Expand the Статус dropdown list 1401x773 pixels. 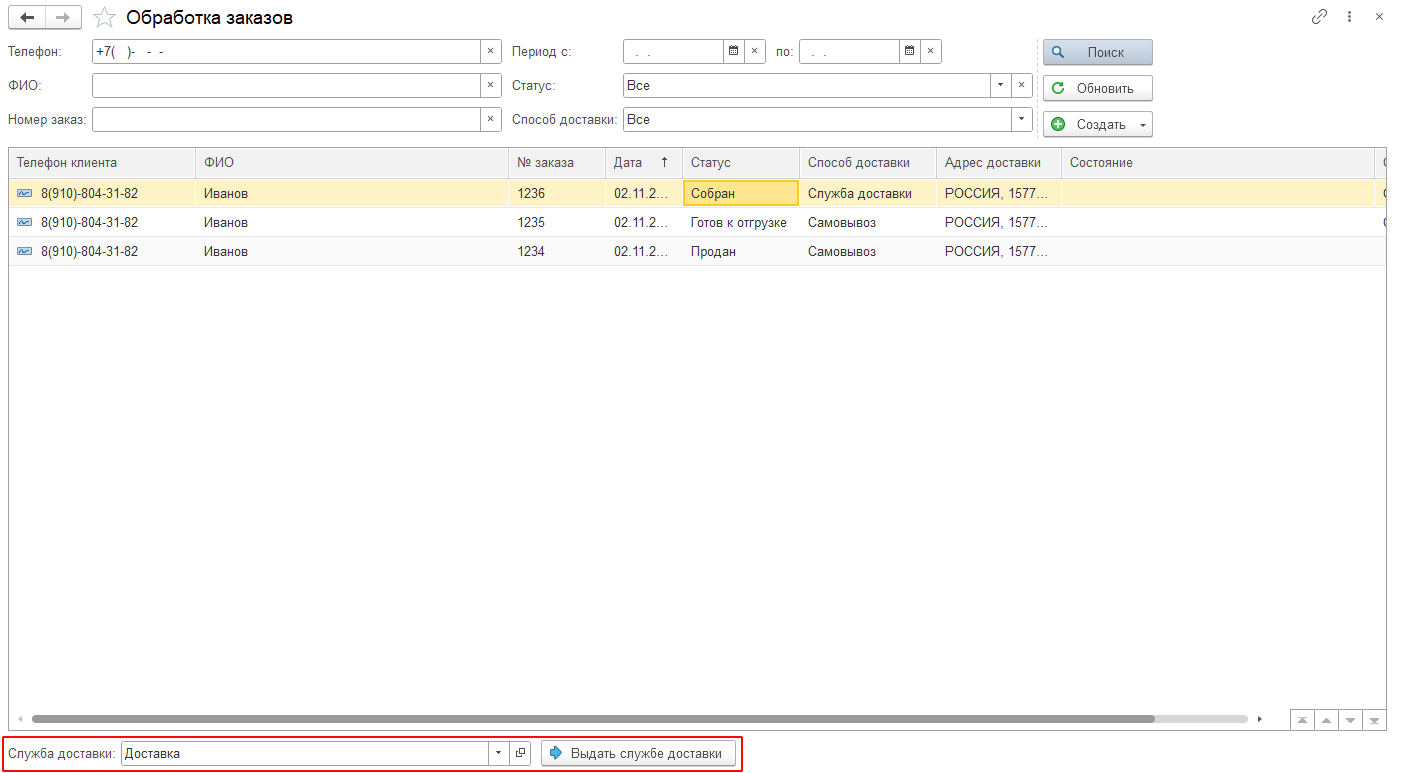click(x=1001, y=85)
